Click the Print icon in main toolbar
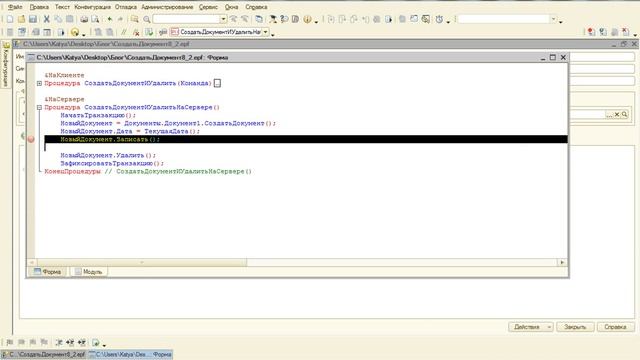The height and width of the screenshot is (360, 640). coord(84,19)
